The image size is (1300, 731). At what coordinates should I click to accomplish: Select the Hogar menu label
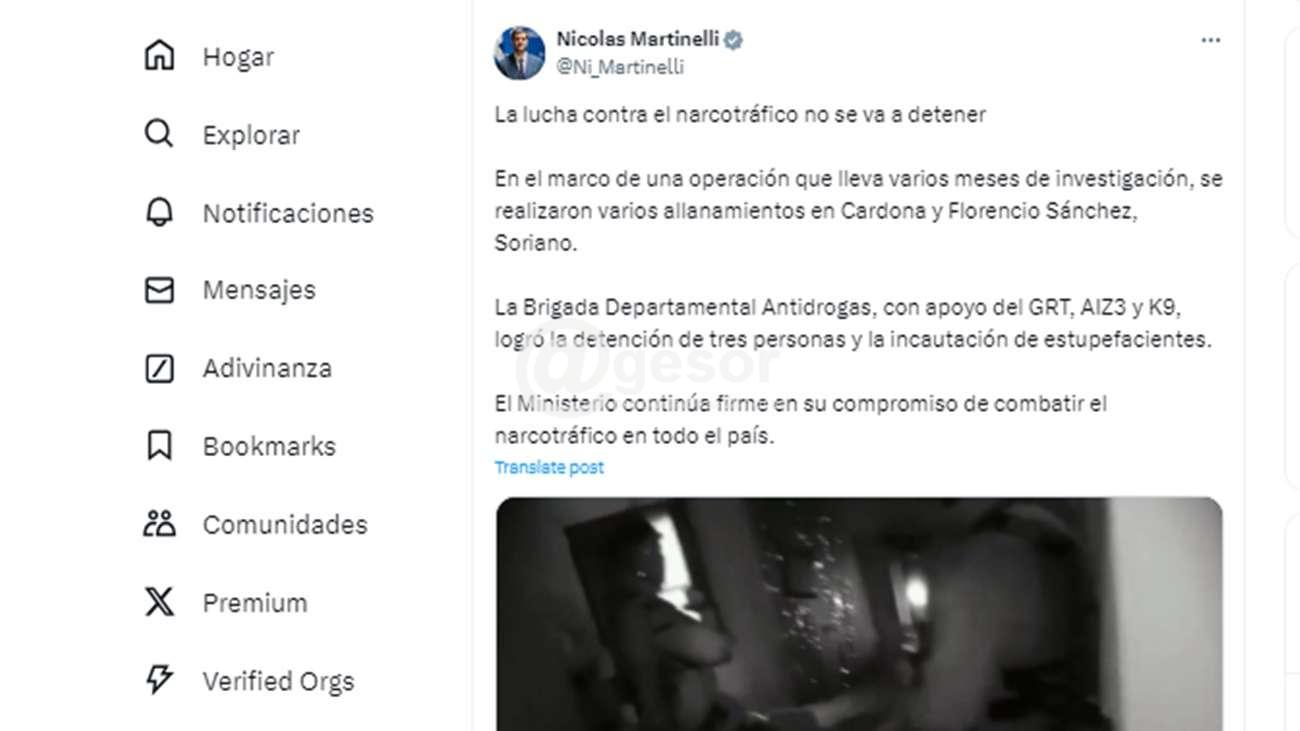point(238,57)
